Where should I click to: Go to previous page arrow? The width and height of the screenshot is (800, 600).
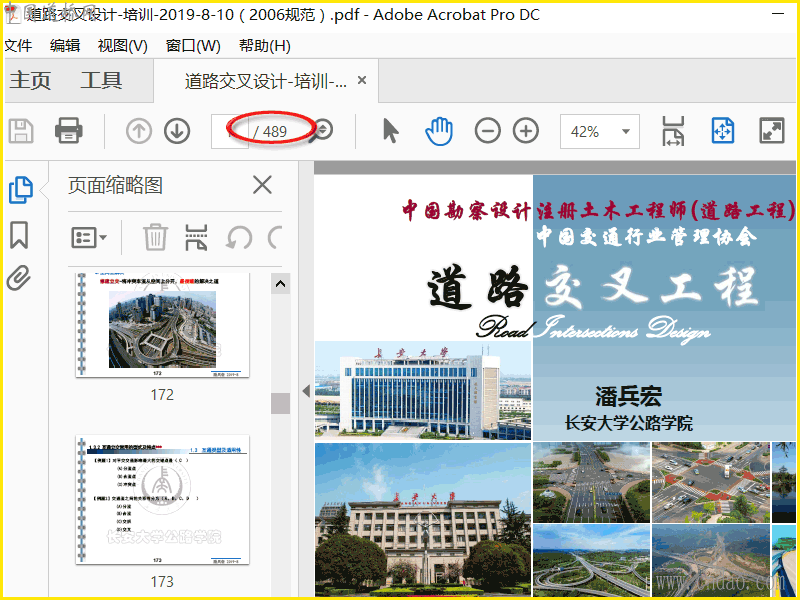139,131
